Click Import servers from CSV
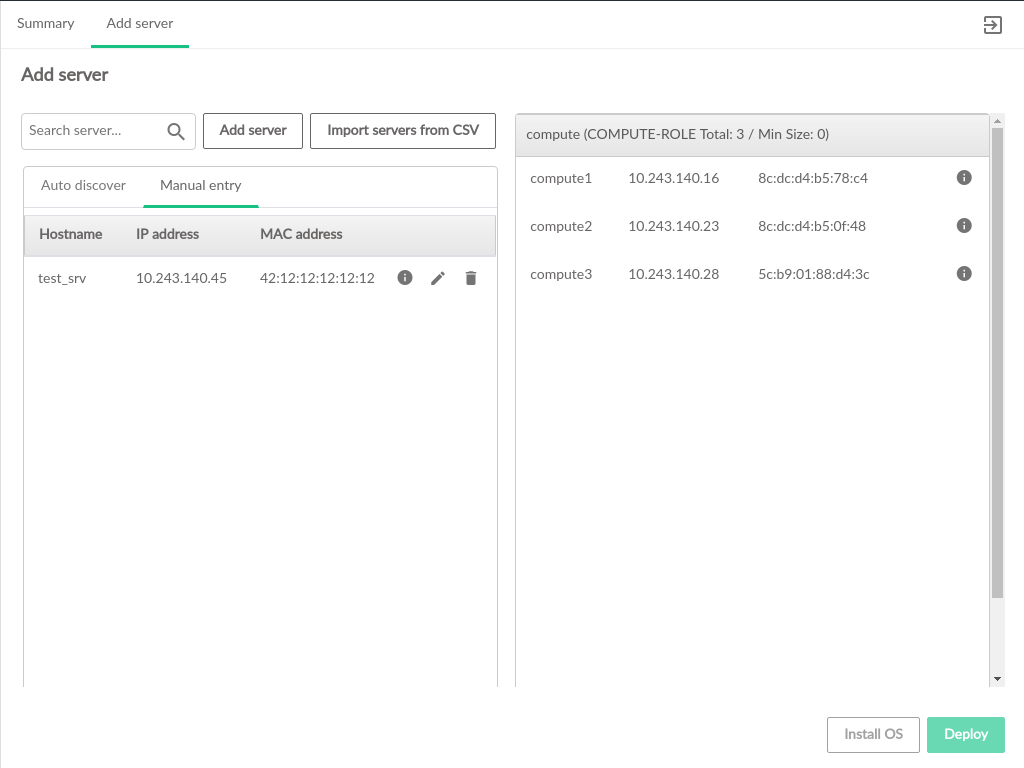This screenshot has height=768, width=1024. click(x=403, y=131)
